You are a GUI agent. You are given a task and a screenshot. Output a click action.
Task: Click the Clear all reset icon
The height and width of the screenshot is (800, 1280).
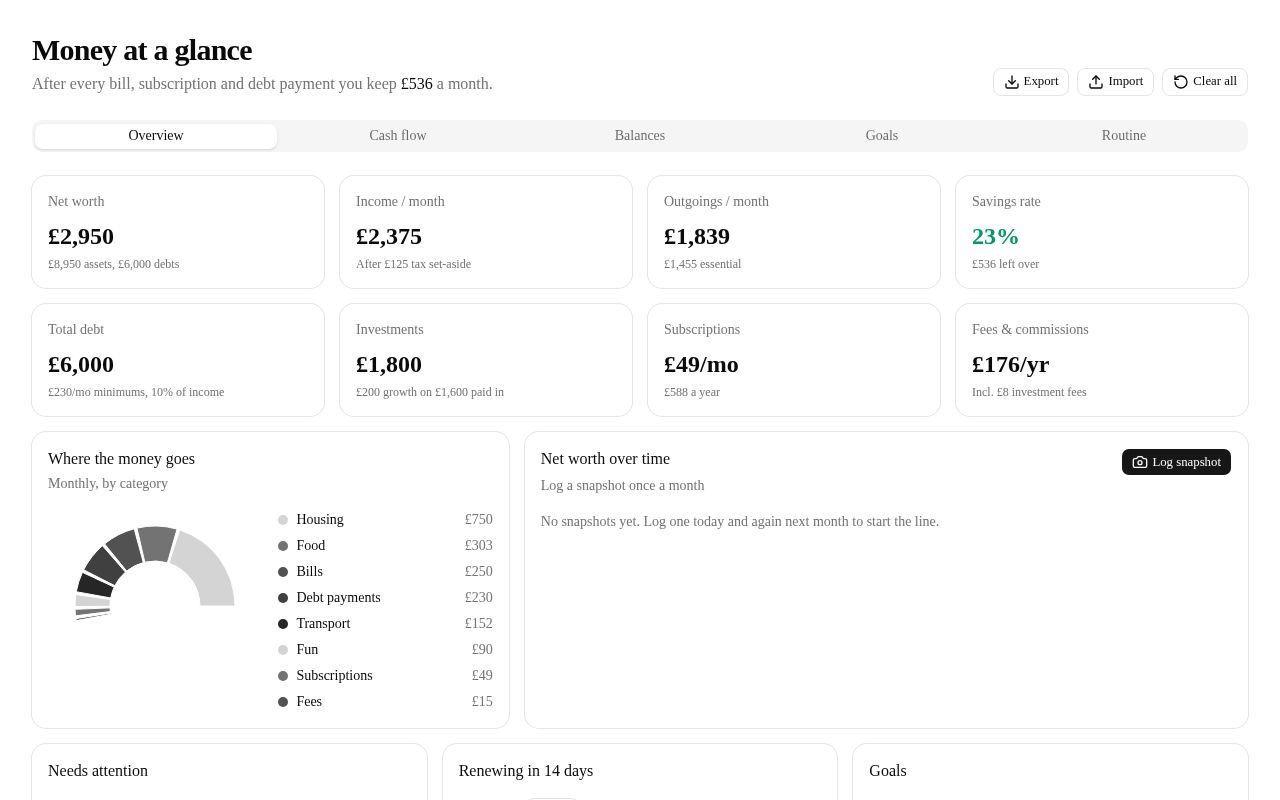point(1181,82)
